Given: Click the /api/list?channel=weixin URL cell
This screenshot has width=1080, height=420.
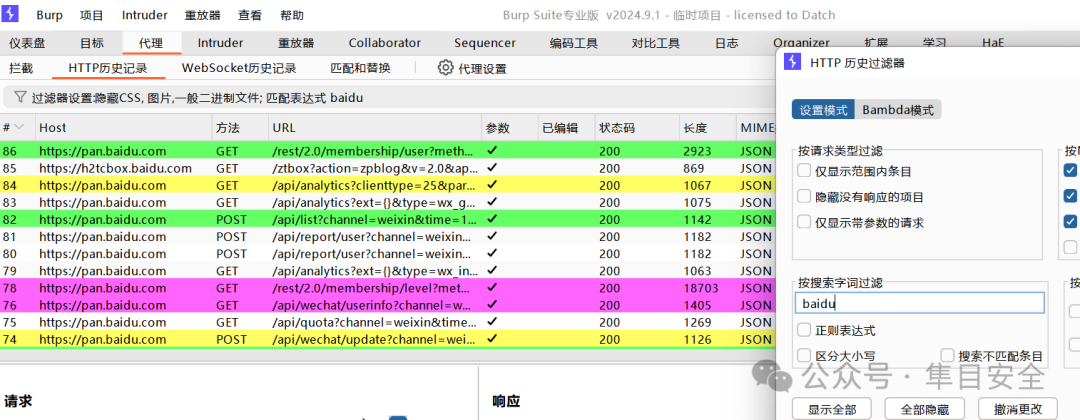Looking at the screenshot, I should (x=373, y=219).
